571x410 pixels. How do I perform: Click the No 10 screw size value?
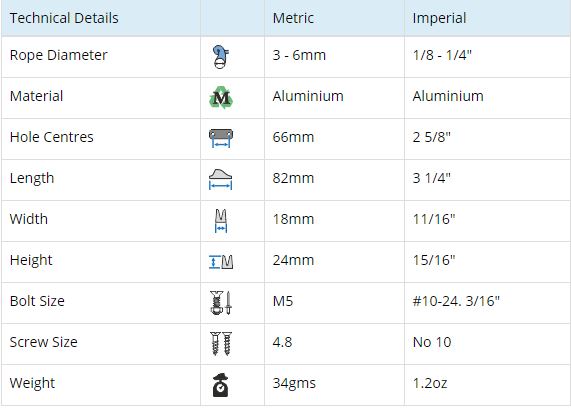coord(432,342)
